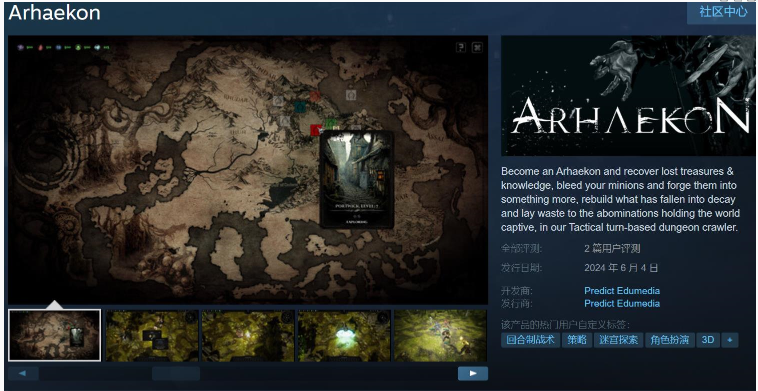Open the 社区中心 community hub button
758x391 pixels.
(722, 12)
